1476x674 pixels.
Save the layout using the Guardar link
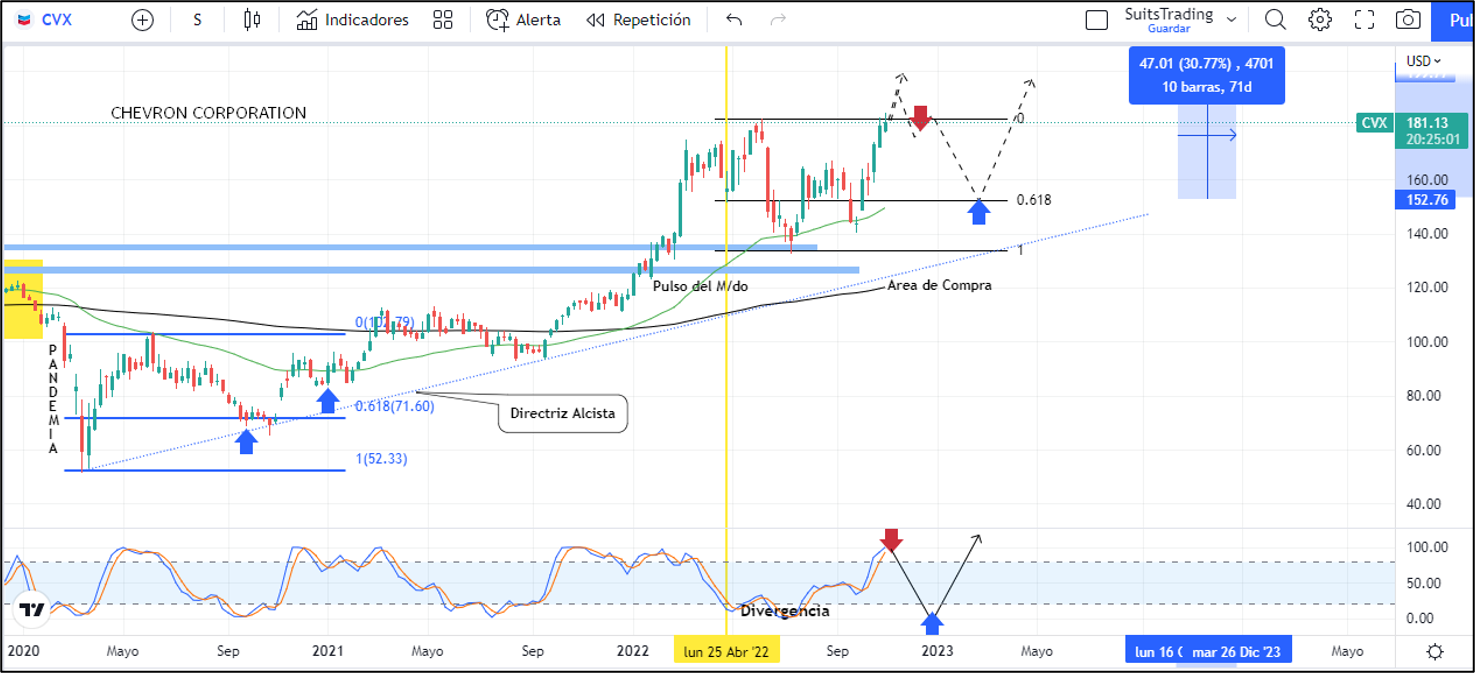(1169, 29)
